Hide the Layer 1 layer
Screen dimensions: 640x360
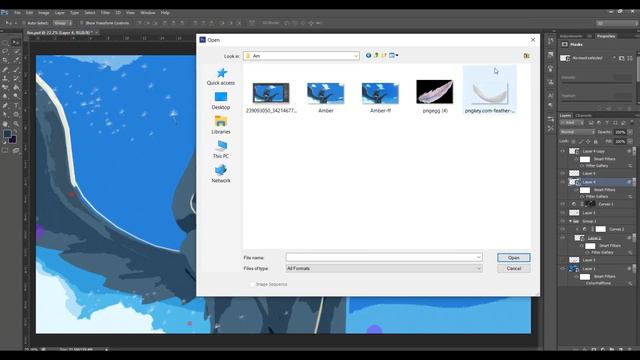562,269
